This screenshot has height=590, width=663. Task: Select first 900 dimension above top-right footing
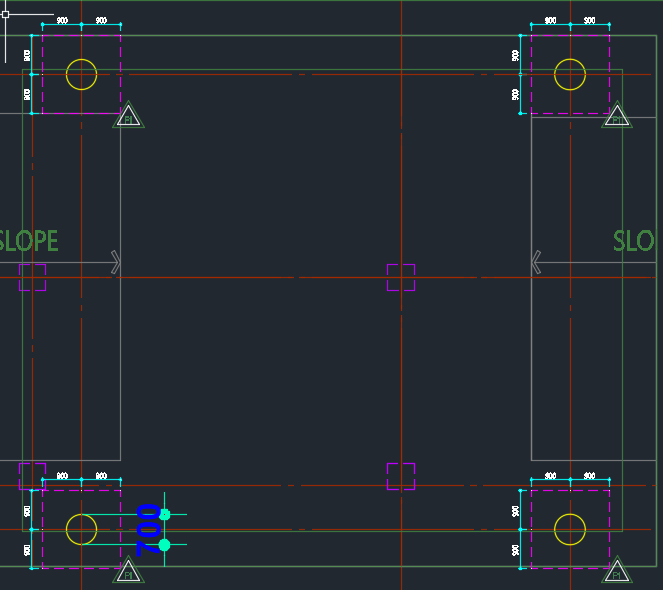551,21
